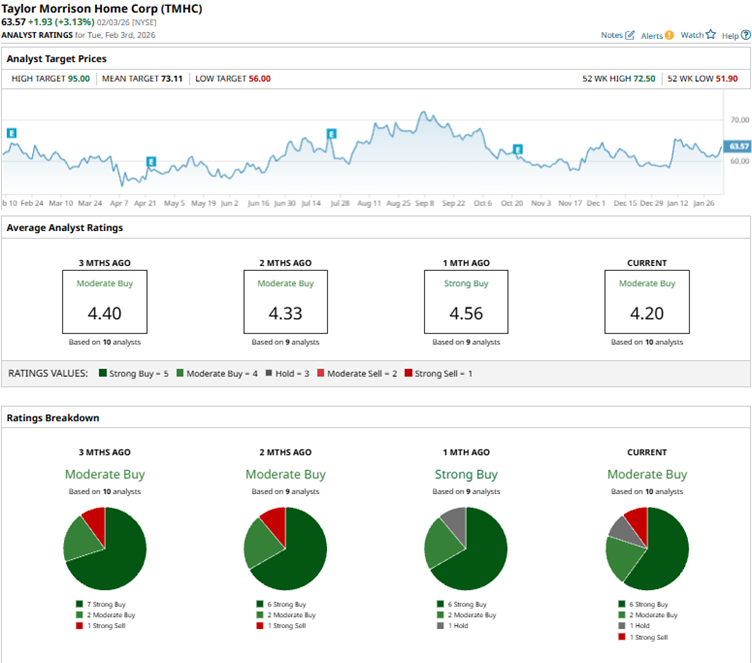Click the Strong Sell = 1 red swatch

(x=407, y=373)
